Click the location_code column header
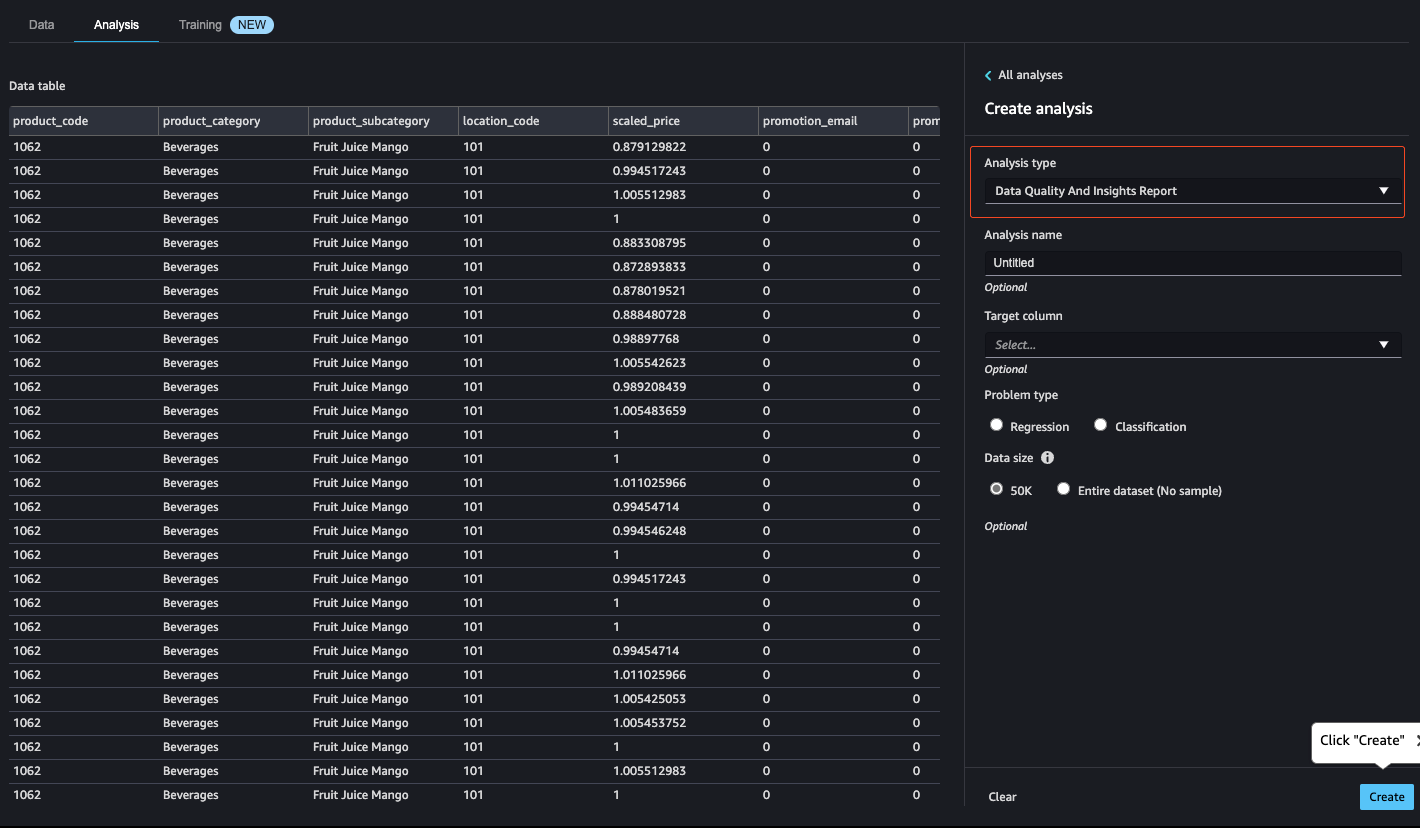The image size is (1420, 828). 534,121
